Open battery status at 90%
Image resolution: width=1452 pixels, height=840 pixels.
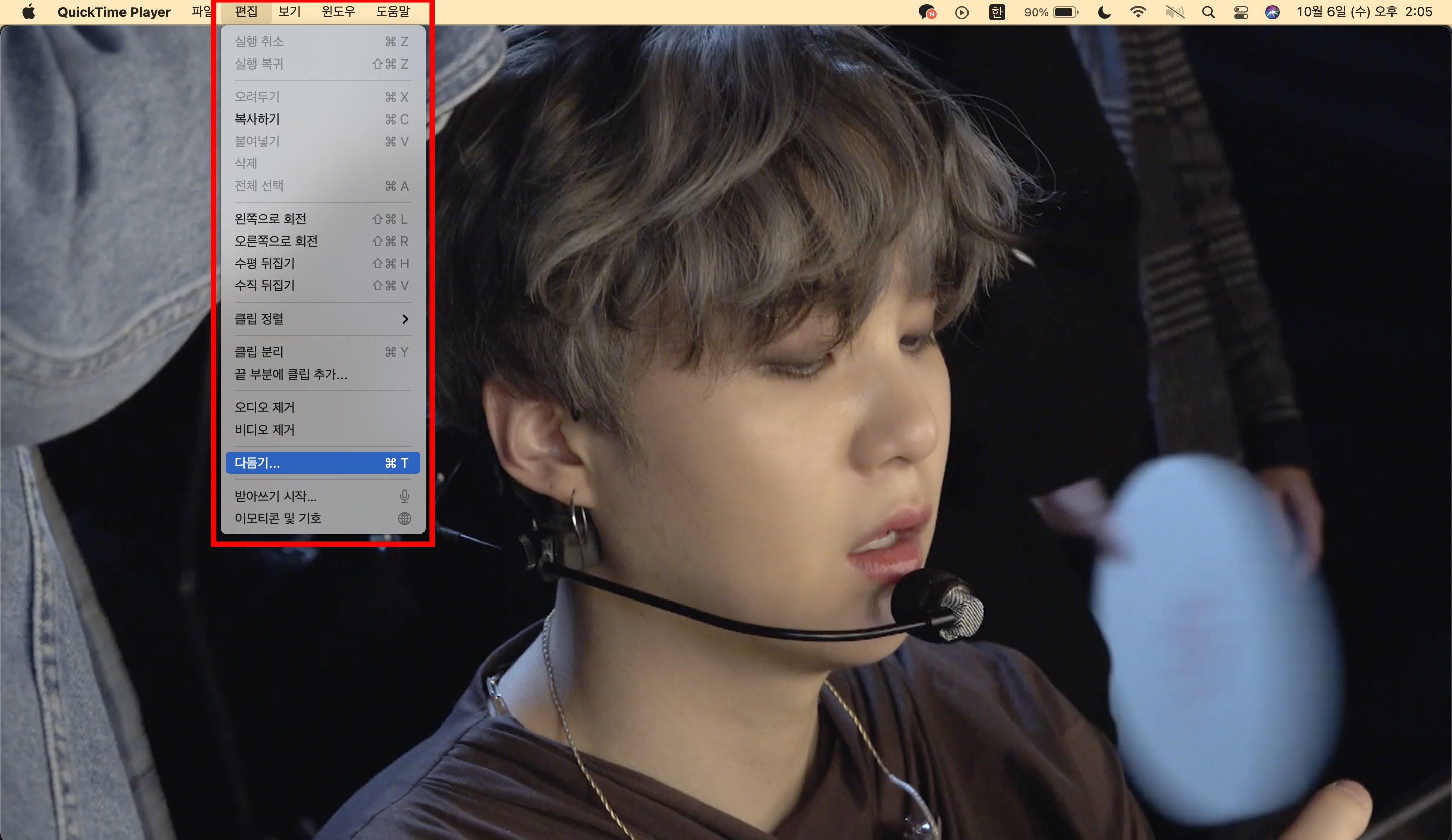pyautogui.click(x=1051, y=12)
